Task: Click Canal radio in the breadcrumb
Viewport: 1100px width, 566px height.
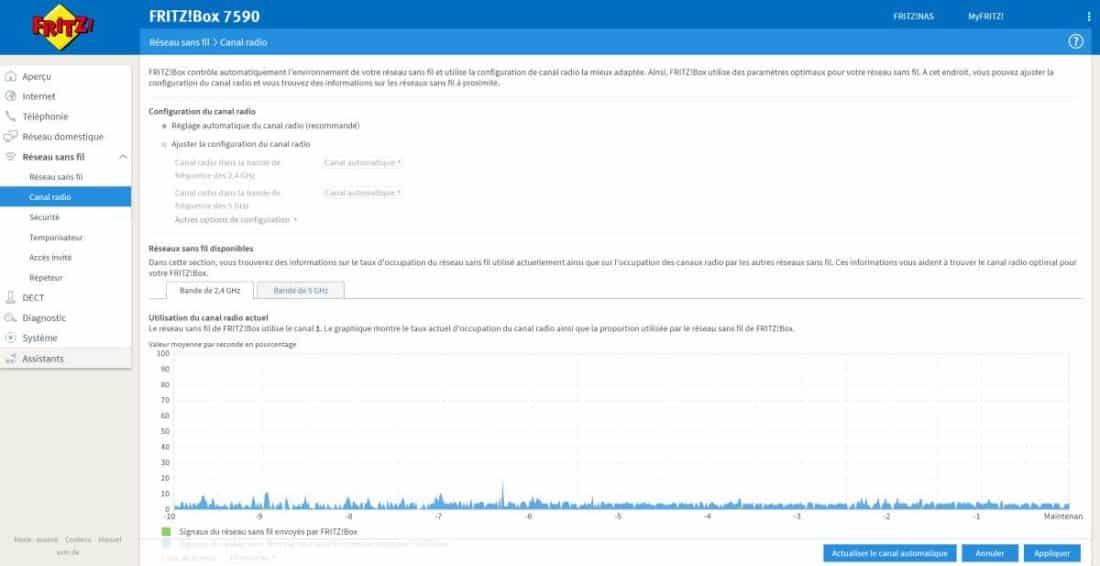Action: 243,42
